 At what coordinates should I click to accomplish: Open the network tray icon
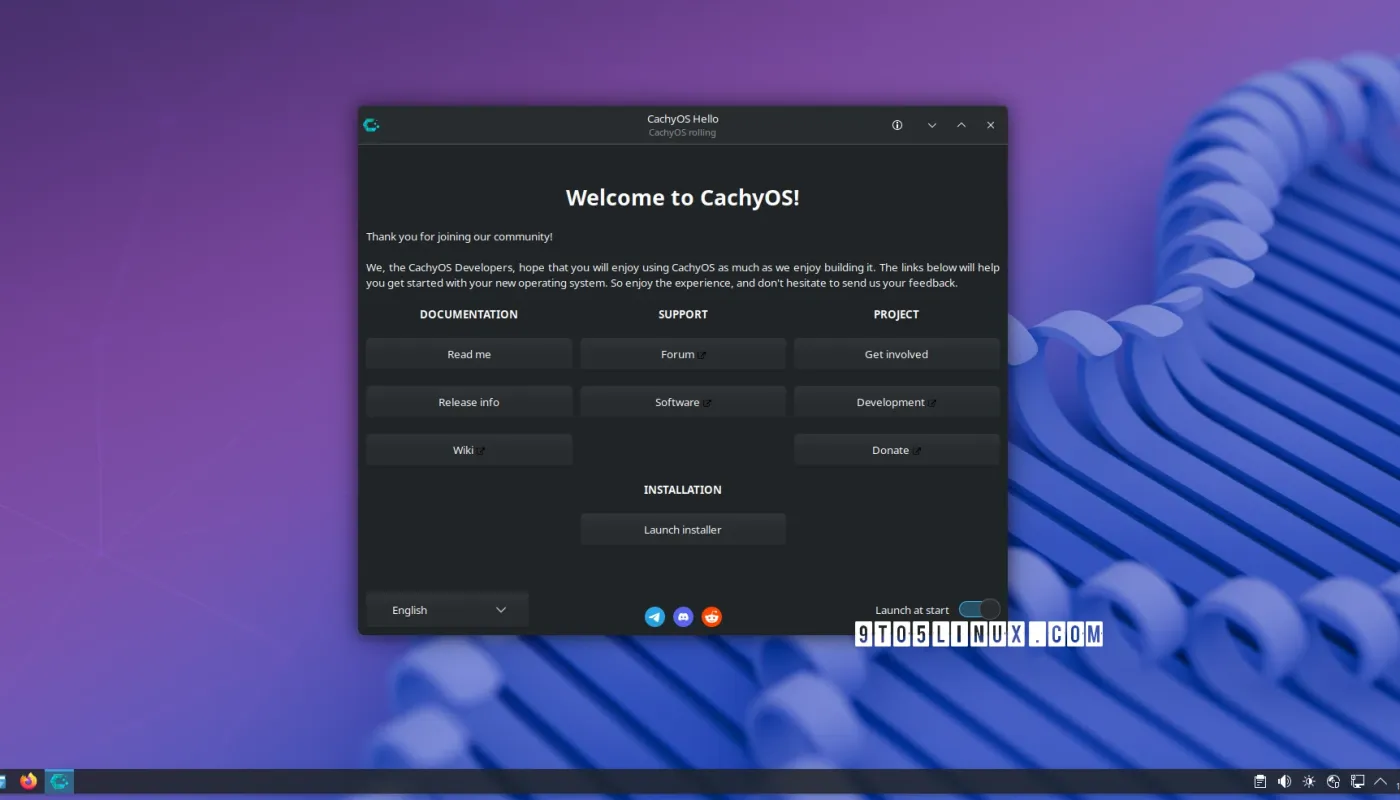1333,781
